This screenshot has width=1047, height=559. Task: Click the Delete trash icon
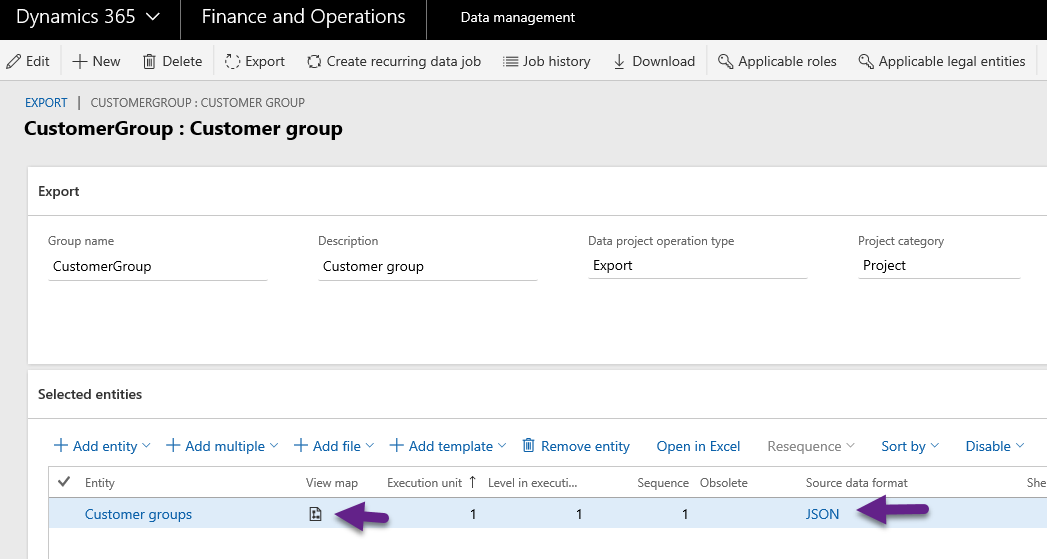[x=150, y=61]
